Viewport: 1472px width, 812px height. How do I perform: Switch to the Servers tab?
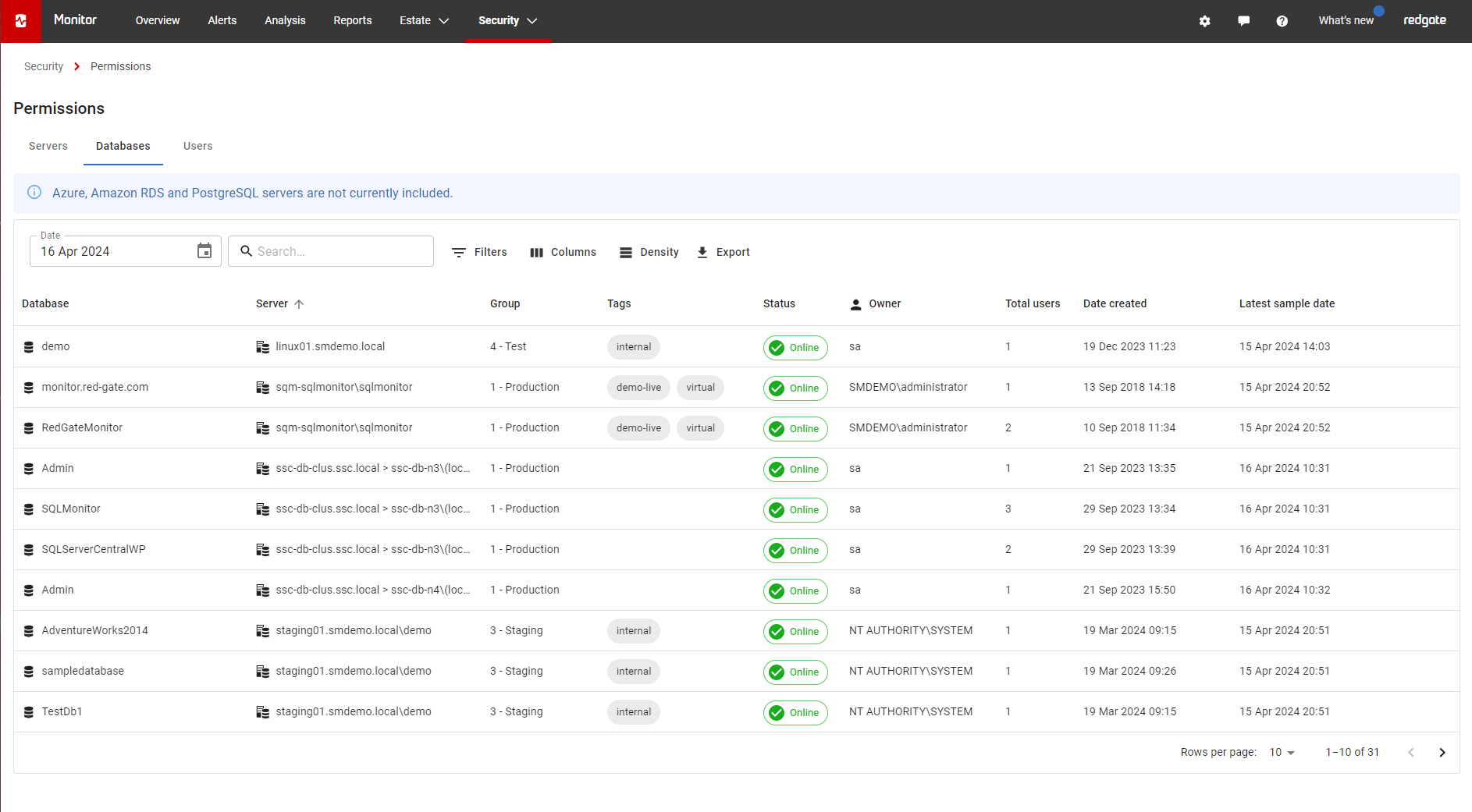point(48,147)
